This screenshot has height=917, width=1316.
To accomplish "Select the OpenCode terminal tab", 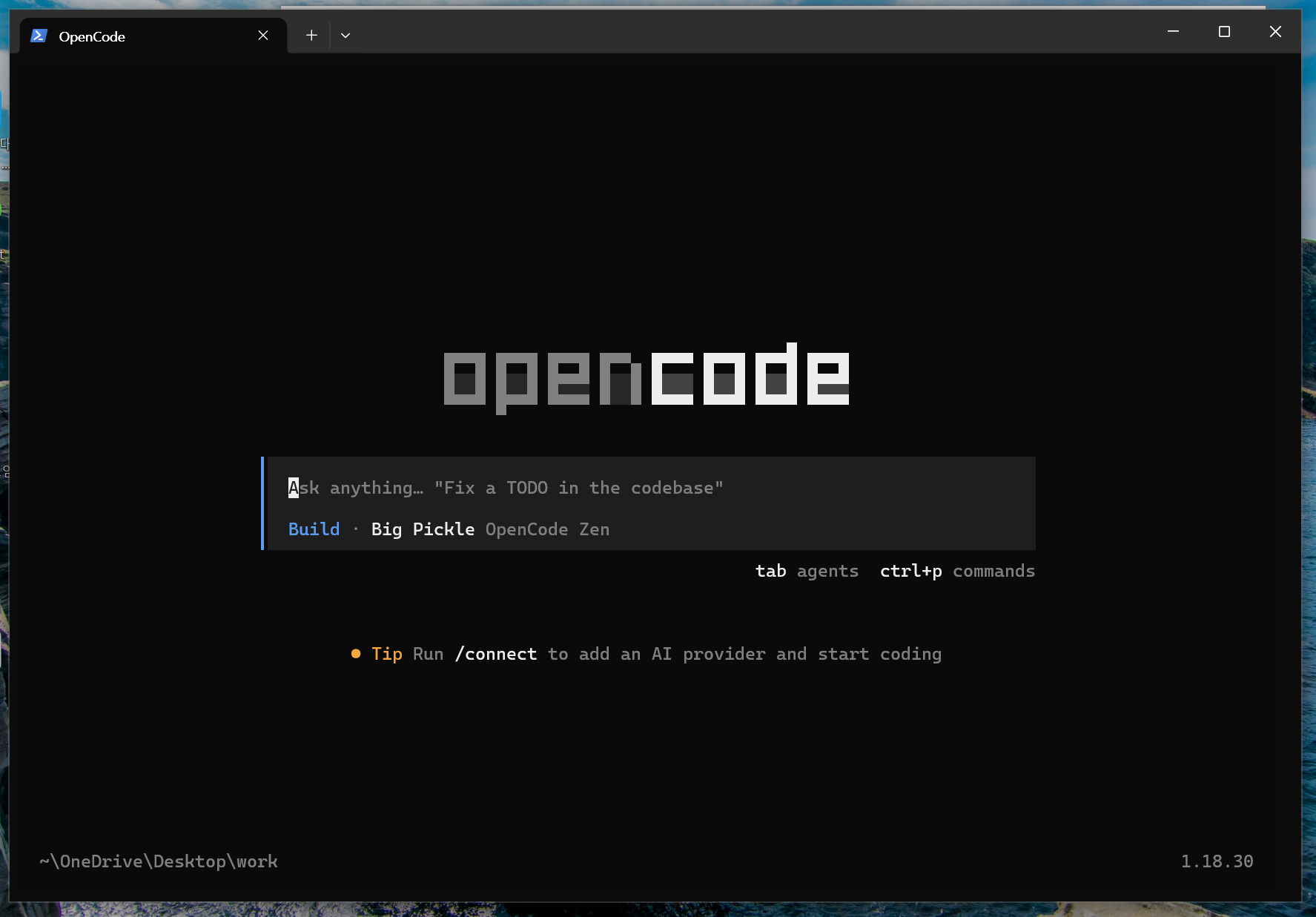I will tap(152, 36).
